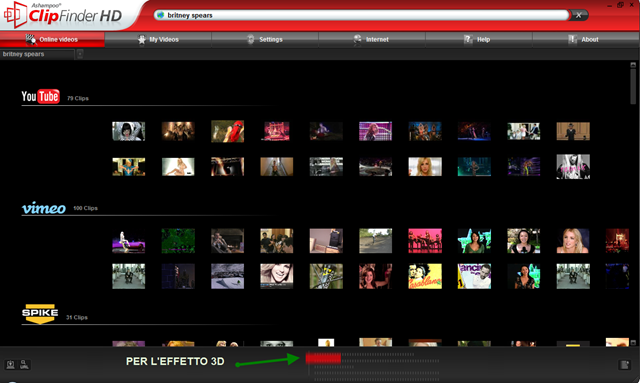Open the Vimeo thumbnail of a snowy scene
This screenshot has height=383, width=640.
click(227, 276)
